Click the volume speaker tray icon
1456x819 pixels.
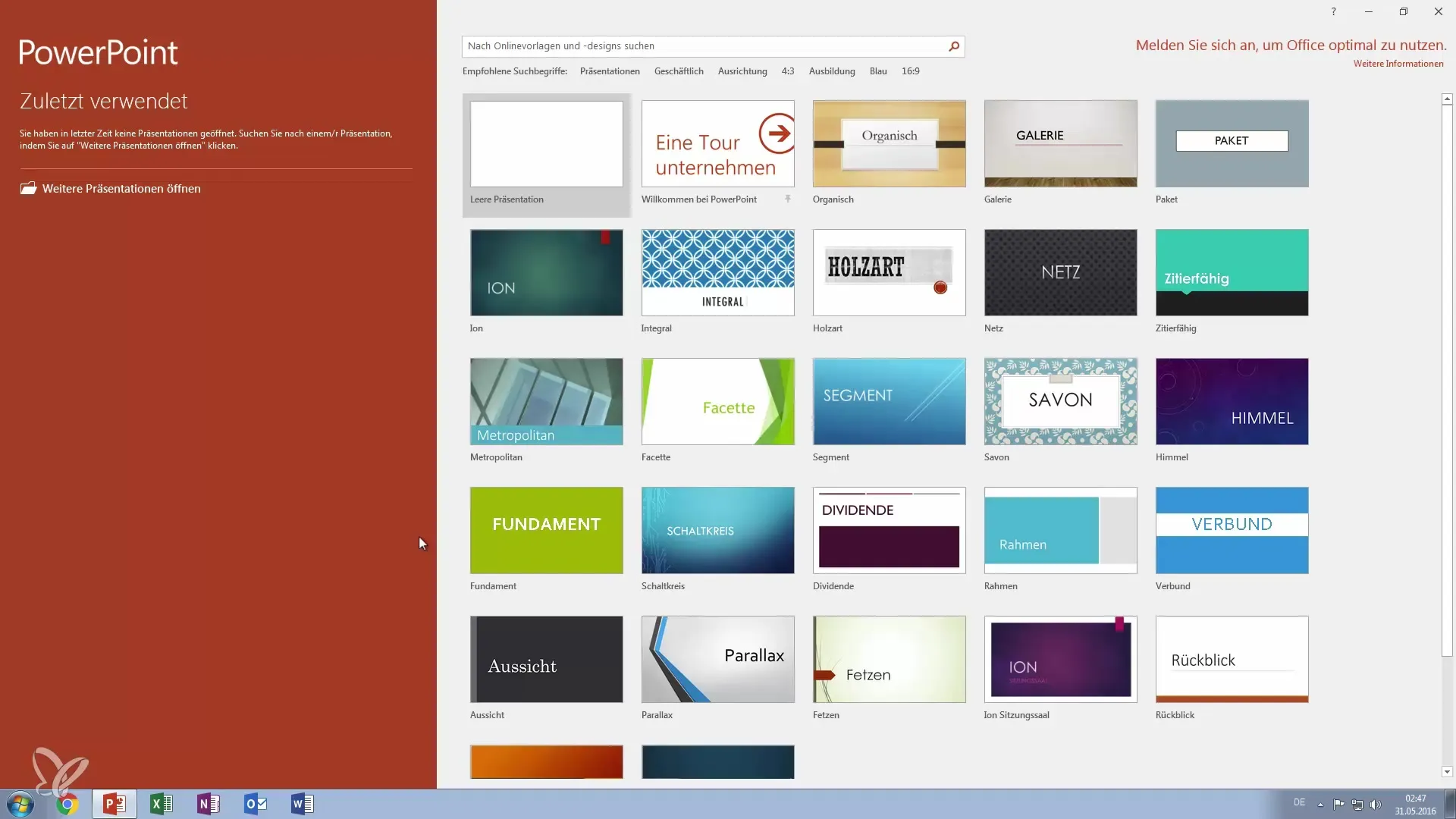click(x=1376, y=805)
